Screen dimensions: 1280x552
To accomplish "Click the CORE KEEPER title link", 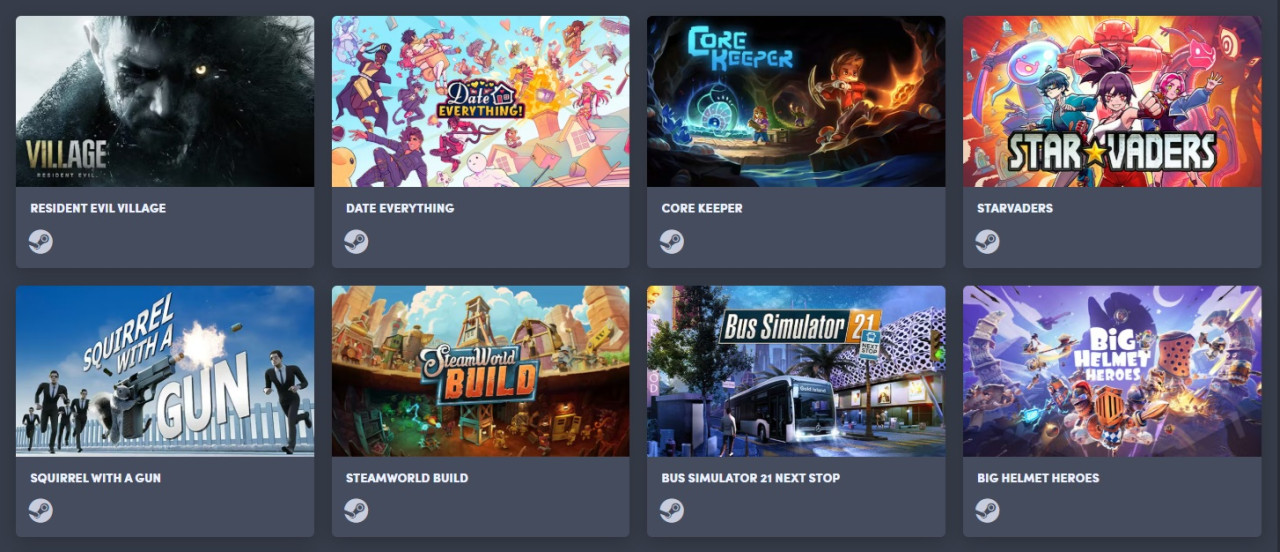I will point(702,208).
